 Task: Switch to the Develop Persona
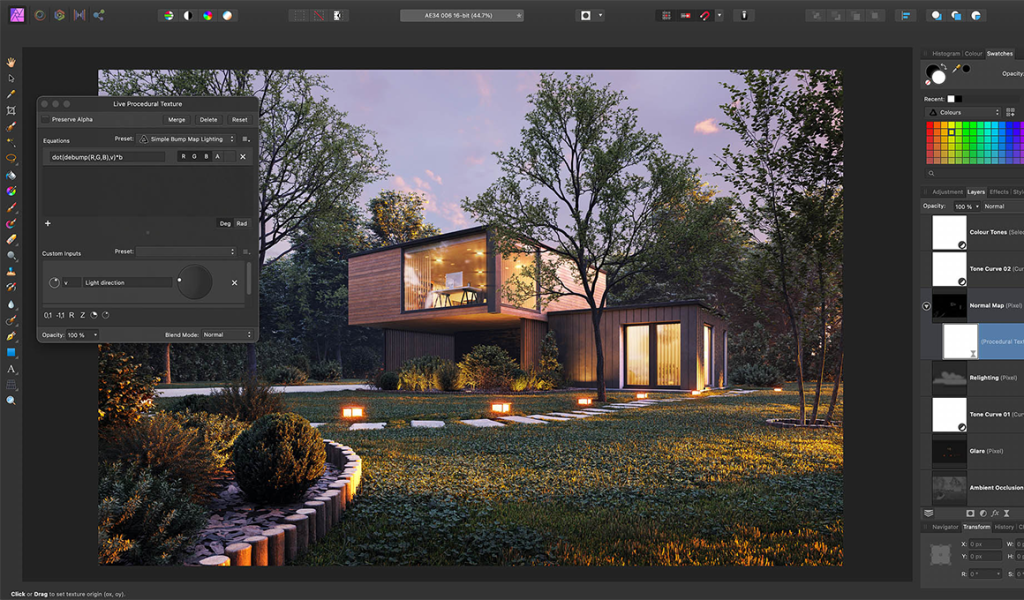[60, 15]
